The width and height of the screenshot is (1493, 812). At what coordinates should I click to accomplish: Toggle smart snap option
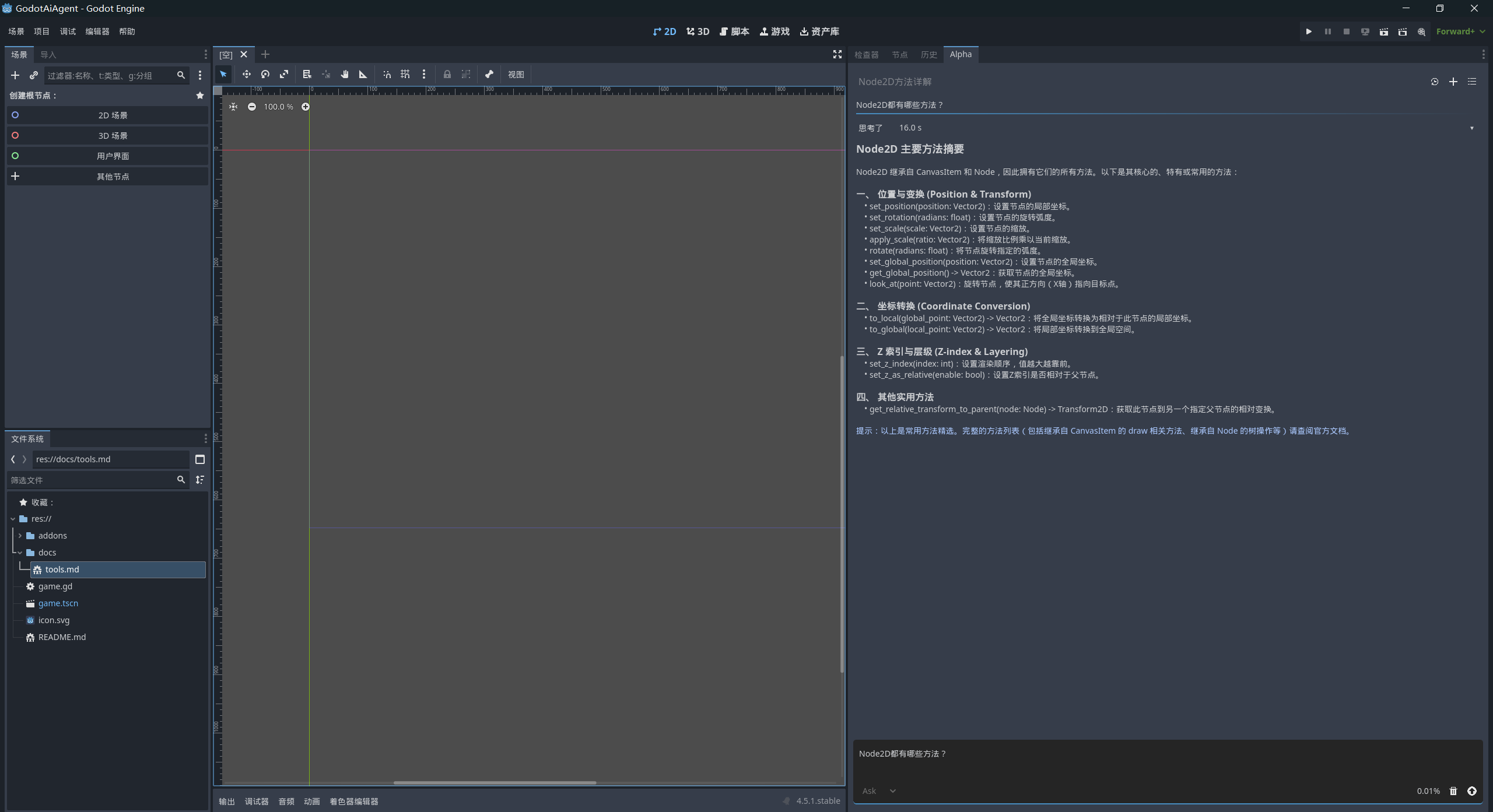point(387,74)
